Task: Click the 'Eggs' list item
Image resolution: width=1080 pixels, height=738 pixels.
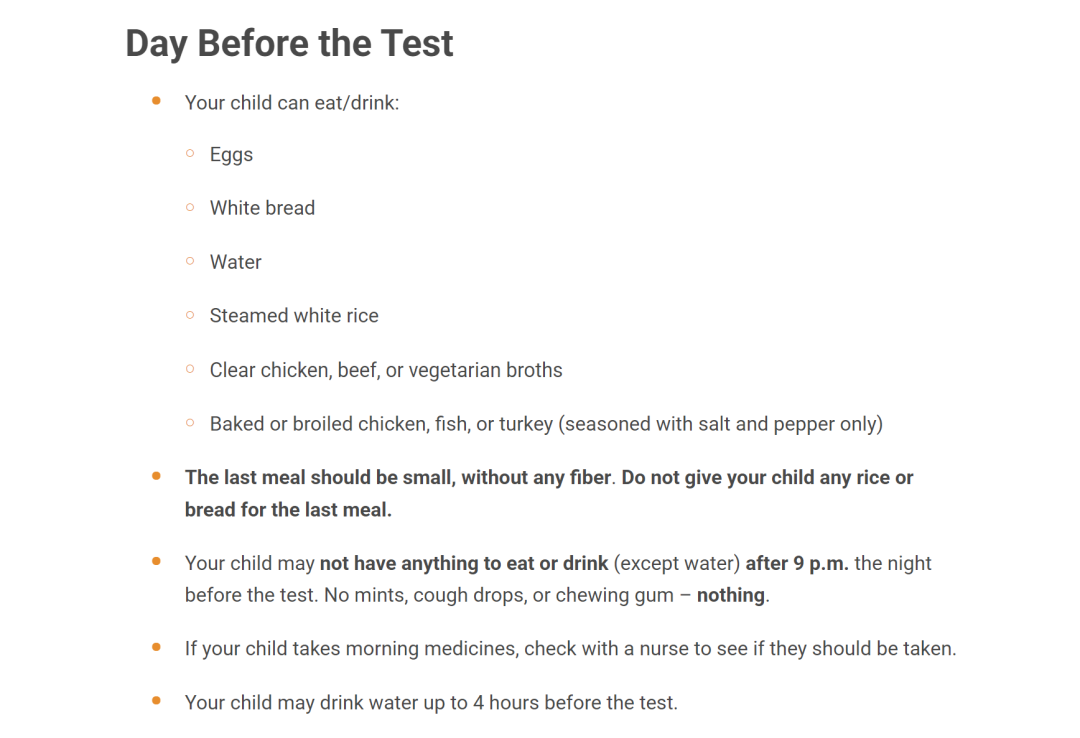Action: 231,154
